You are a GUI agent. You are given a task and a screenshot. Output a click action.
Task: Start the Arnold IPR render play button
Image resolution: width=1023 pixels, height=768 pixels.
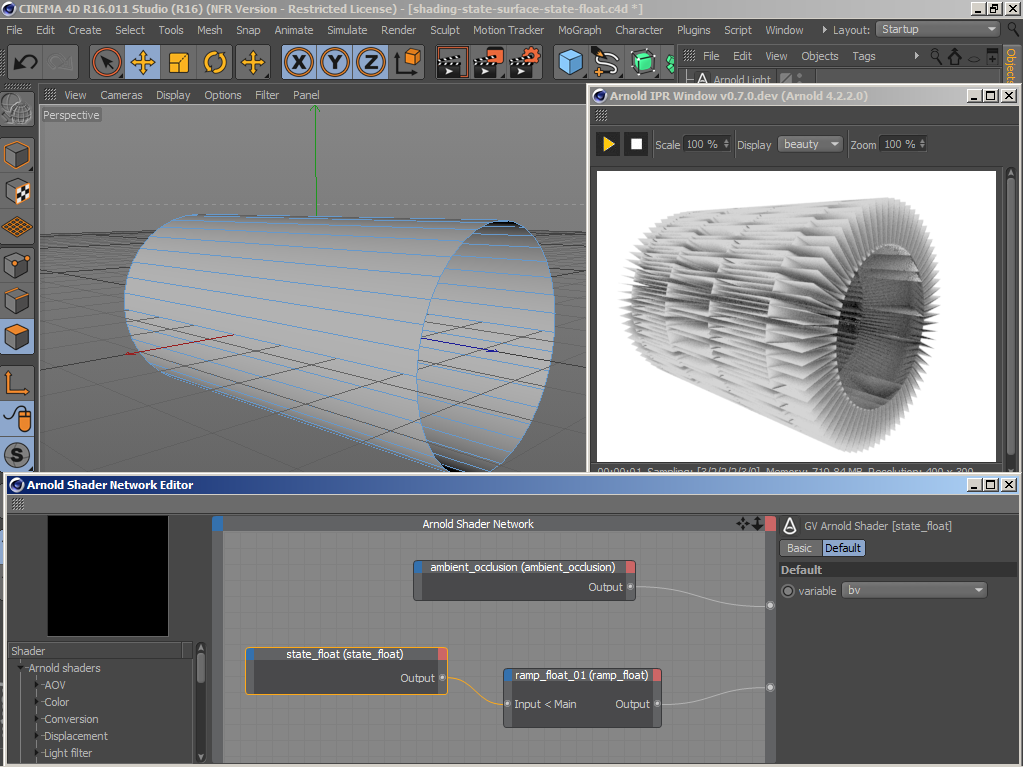tap(609, 144)
